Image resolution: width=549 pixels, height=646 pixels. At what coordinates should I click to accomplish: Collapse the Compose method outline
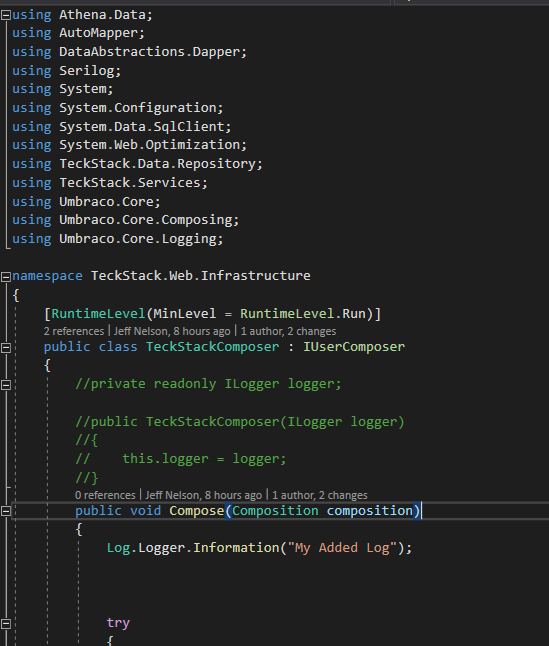pos(6,511)
